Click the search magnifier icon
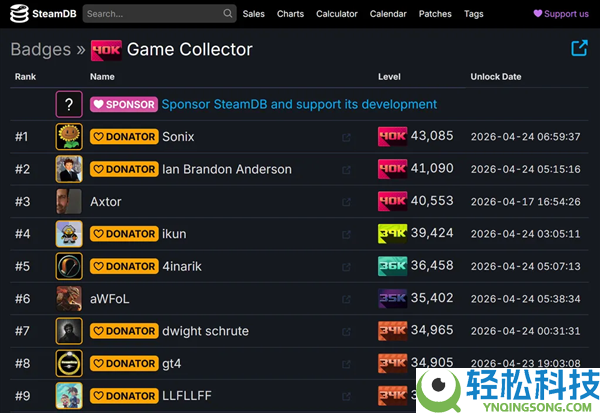 [x=228, y=14]
